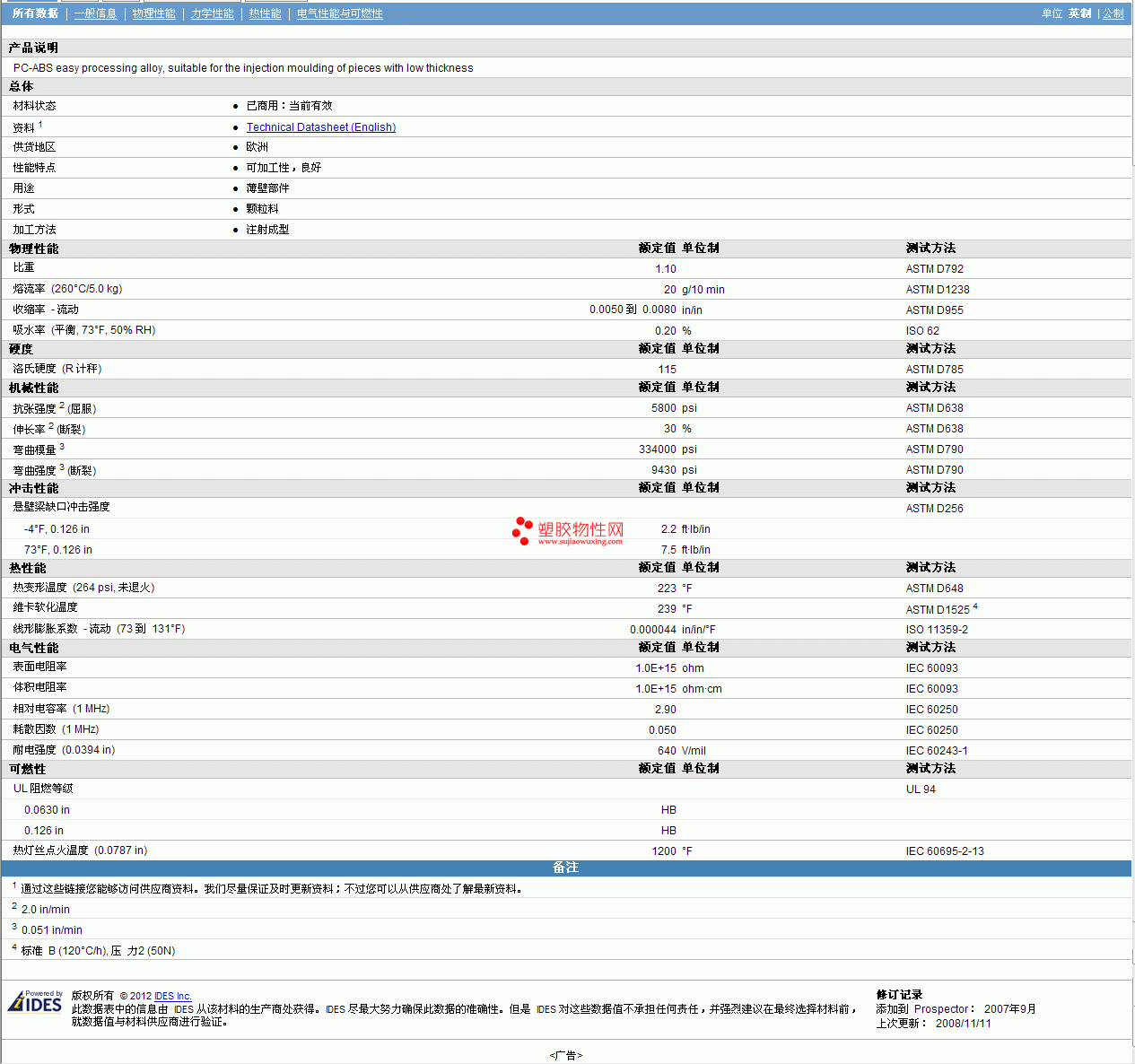Go to the 力学性能 tab
Screen dimensions: 1135x1064
212,13
